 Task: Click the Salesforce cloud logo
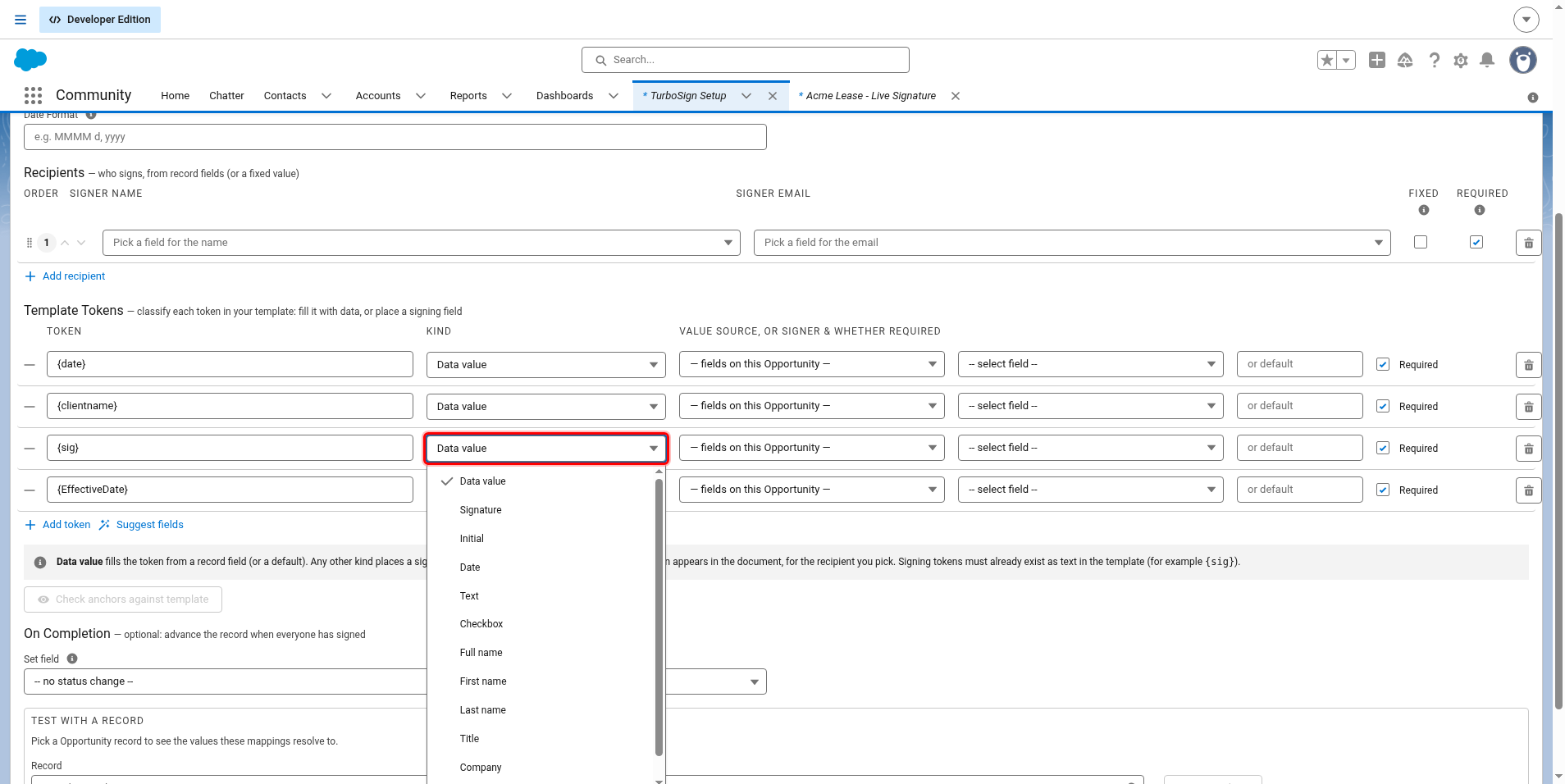click(30, 60)
